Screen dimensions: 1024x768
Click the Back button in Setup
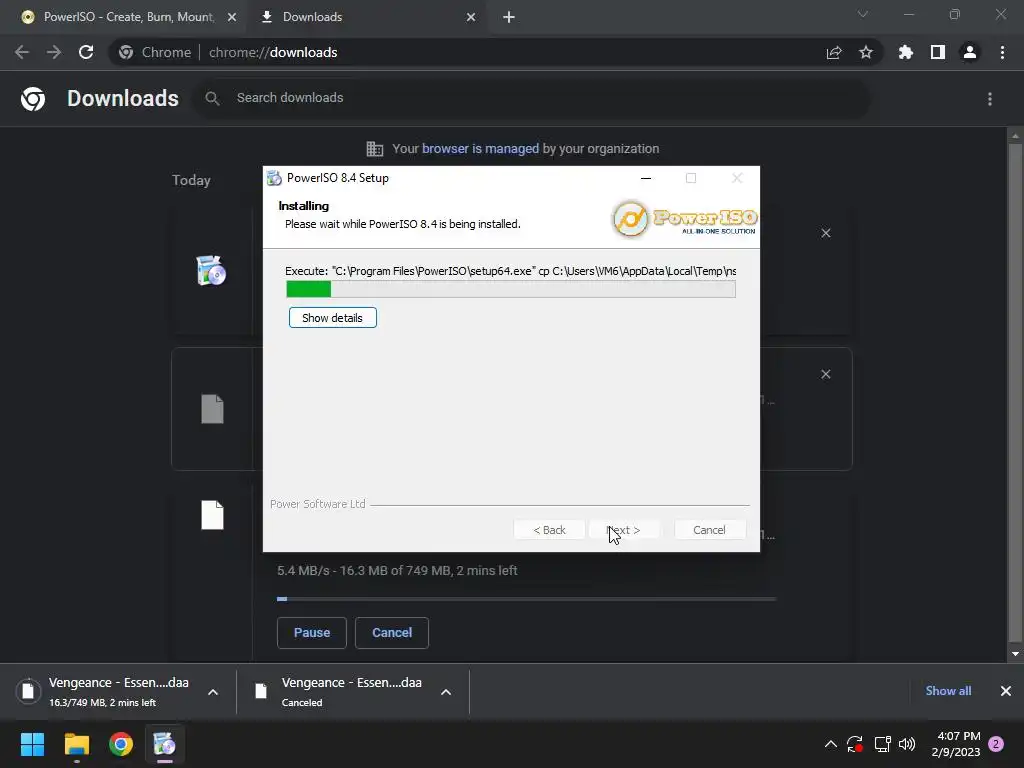(549, 530)
